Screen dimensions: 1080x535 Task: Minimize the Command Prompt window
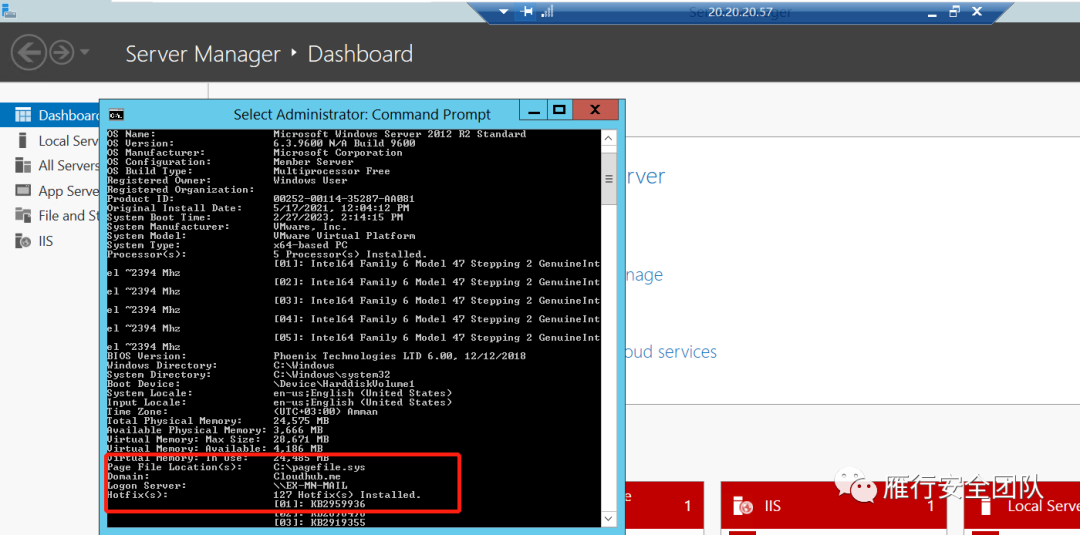point(532,110)
